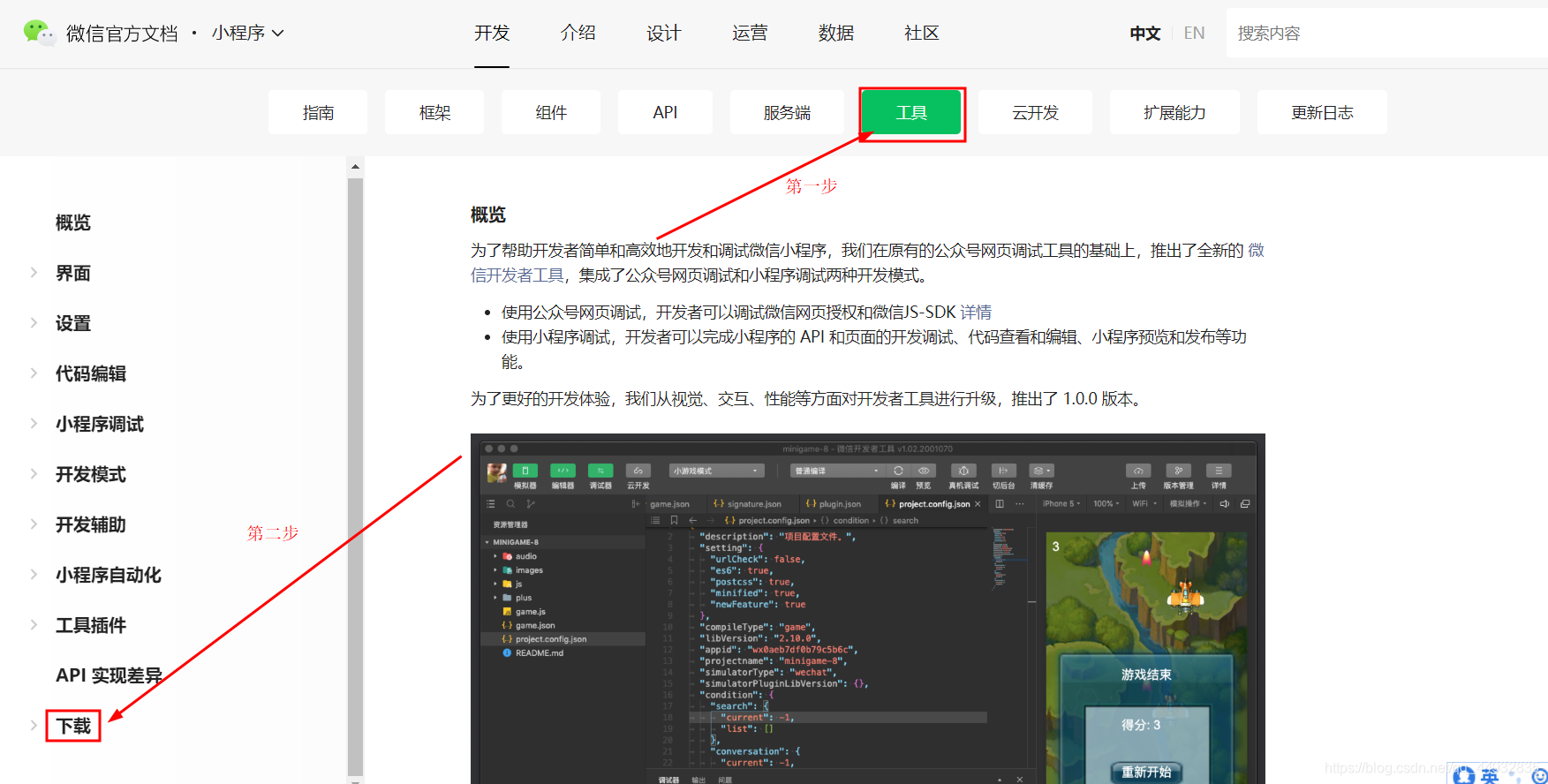Open 开发模式 sidebar section
This screenshot has height=784, width=1548.
[x=91, y=474]
